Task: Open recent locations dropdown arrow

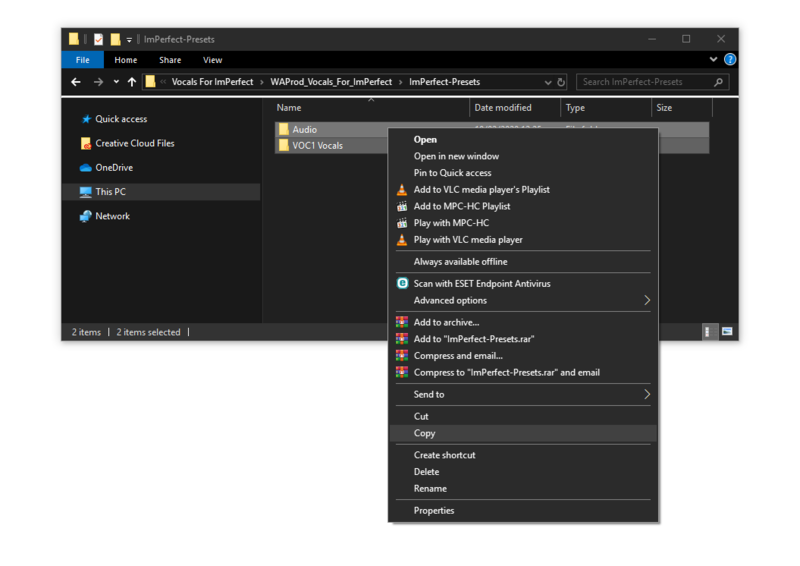Action: pos(116,82)
